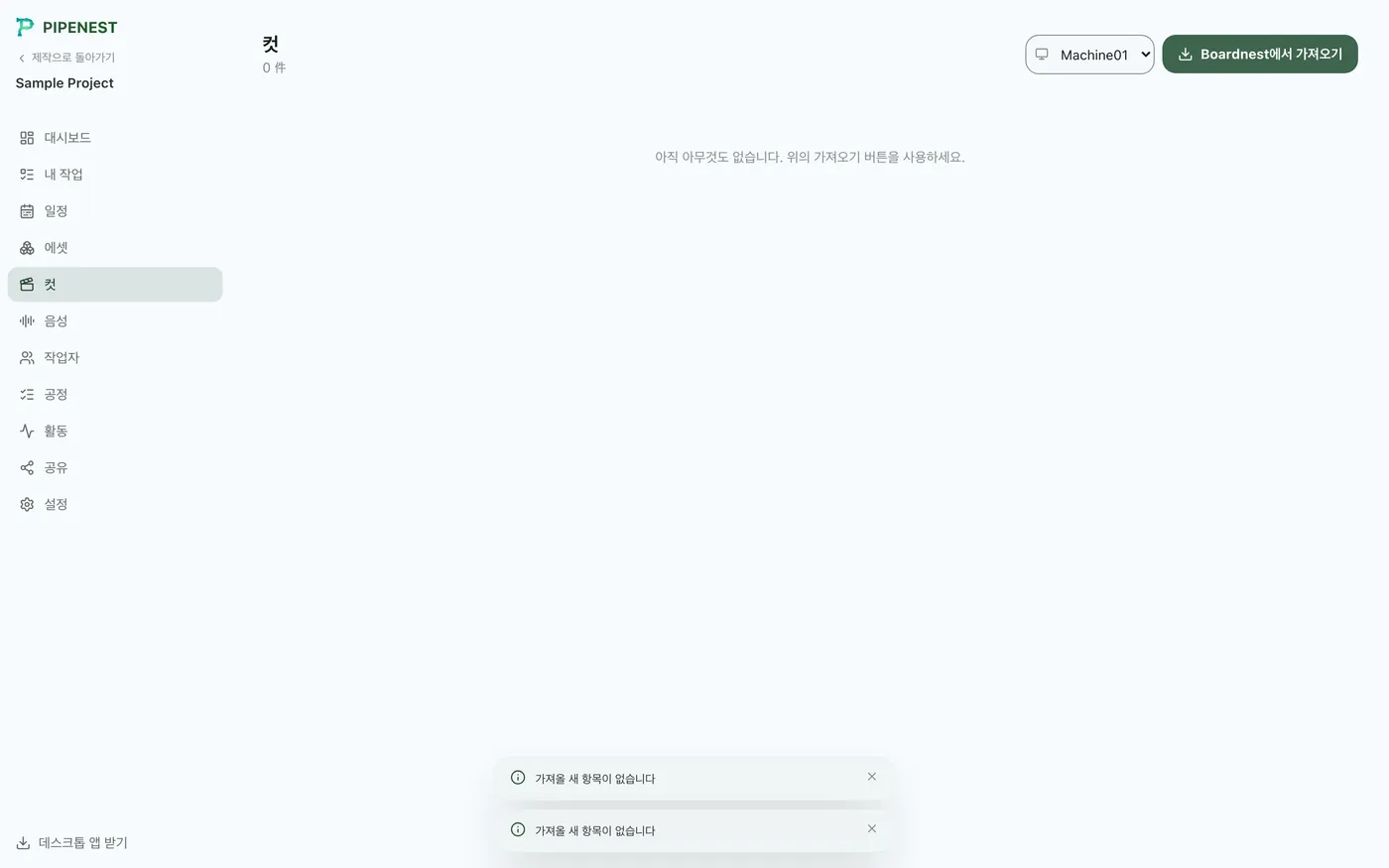Viewport: 1389px width, 868px height.
Task: Click the 데스크톱 앱 받기 link
Action: point(72,843)
